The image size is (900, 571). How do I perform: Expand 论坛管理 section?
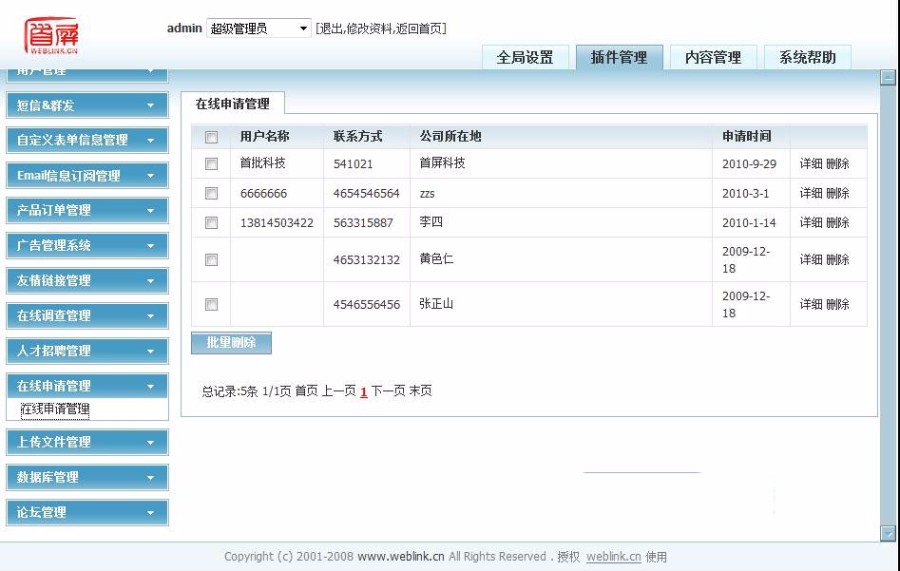[x=87, y=512]
